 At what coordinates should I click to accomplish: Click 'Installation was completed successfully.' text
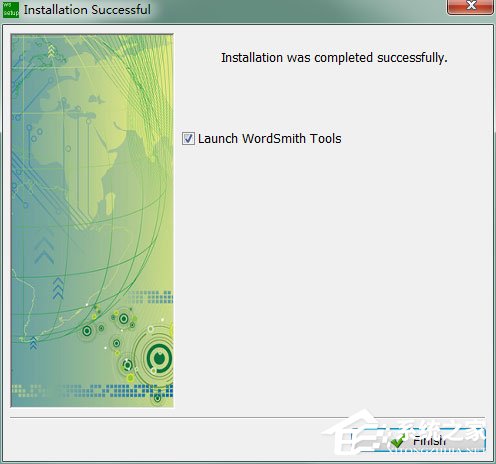[x=334, y=58]
